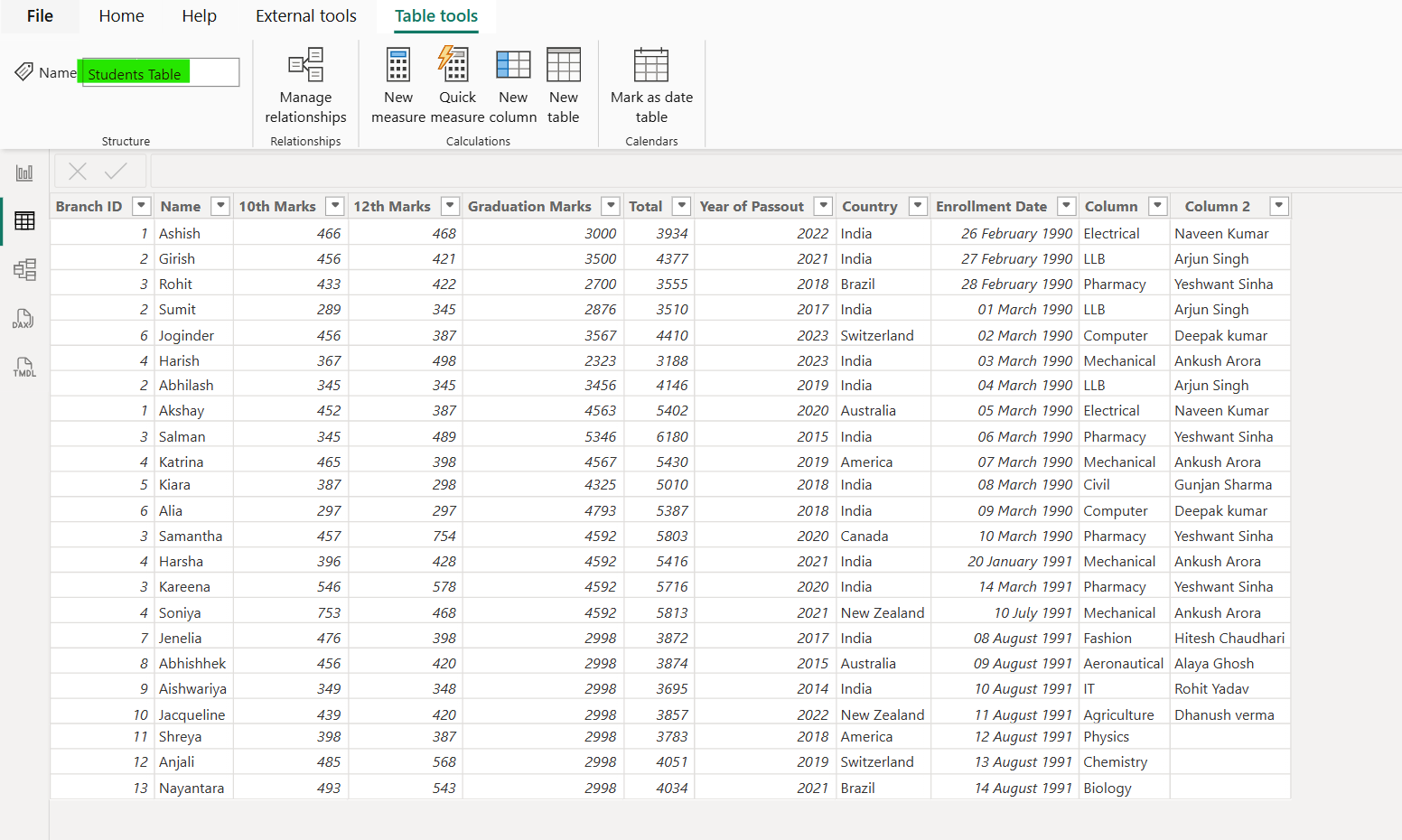
Task: Open the Branch ID filter dropdown
Action: coord(141,206)
